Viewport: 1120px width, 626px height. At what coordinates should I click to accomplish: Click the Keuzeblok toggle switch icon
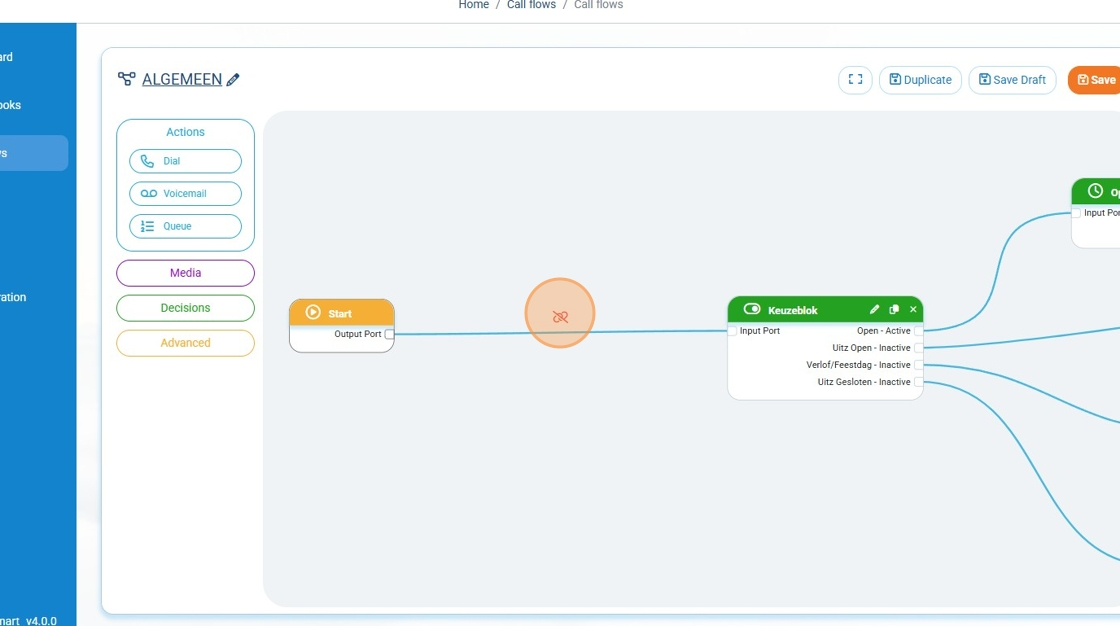[752, 310]
